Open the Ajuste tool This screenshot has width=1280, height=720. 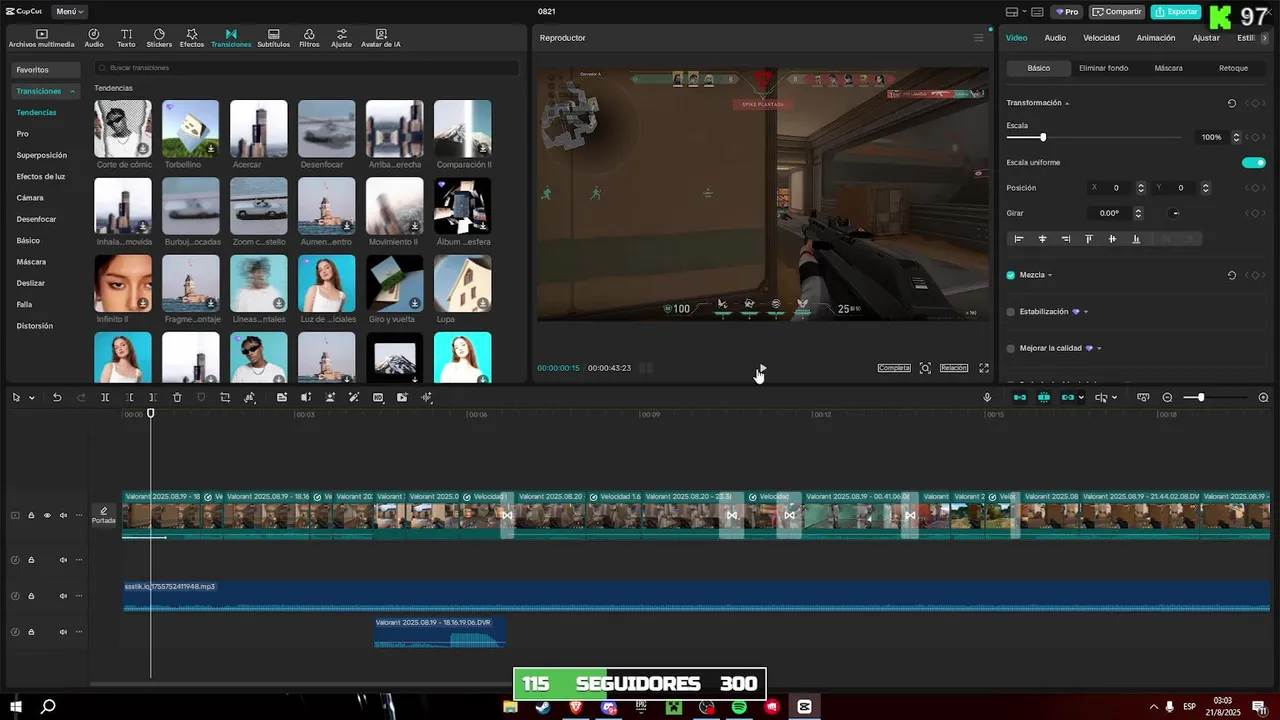(x=341, y=38)
